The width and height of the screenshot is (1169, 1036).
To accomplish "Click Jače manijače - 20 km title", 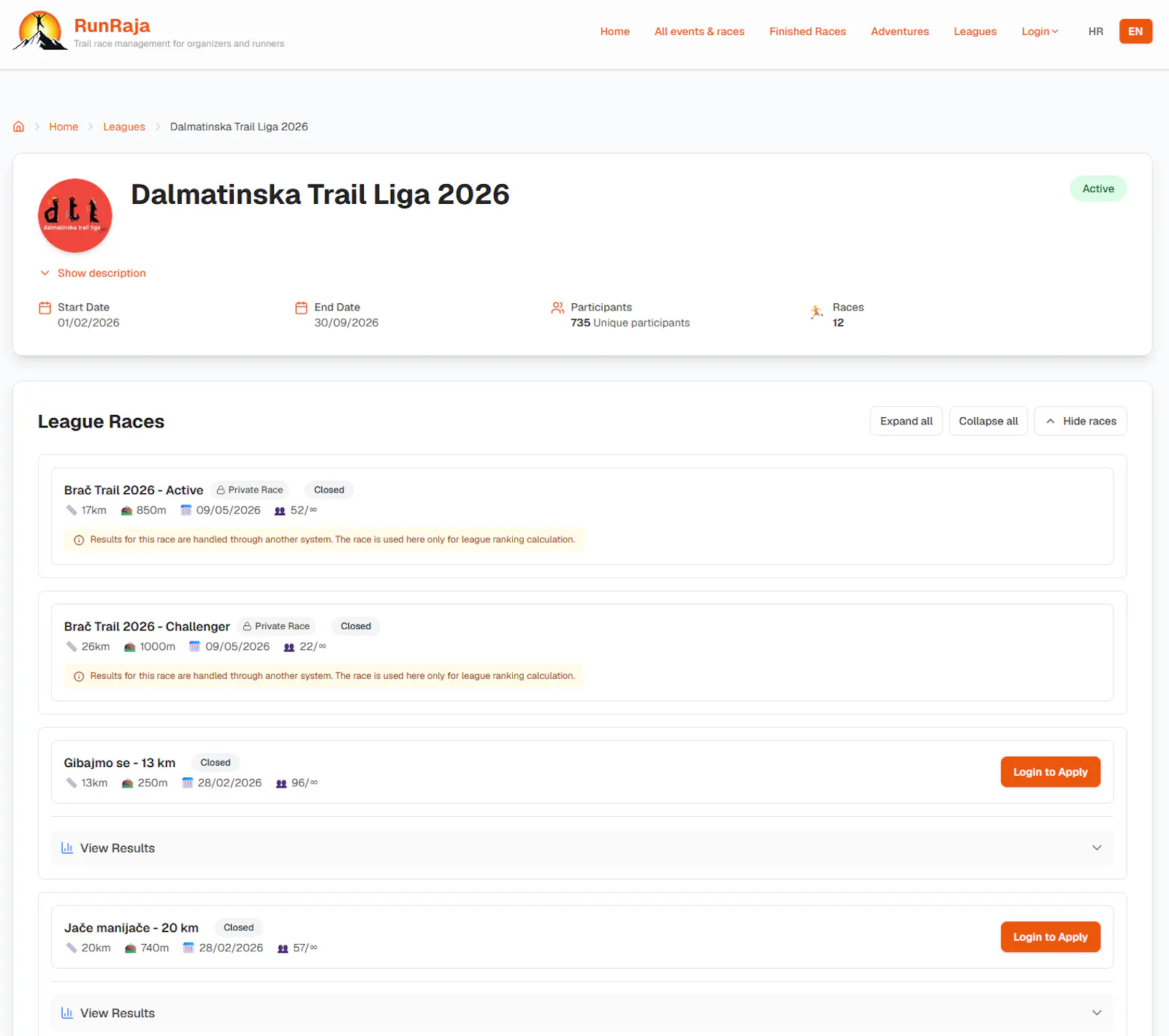I will tap(132, 928).
